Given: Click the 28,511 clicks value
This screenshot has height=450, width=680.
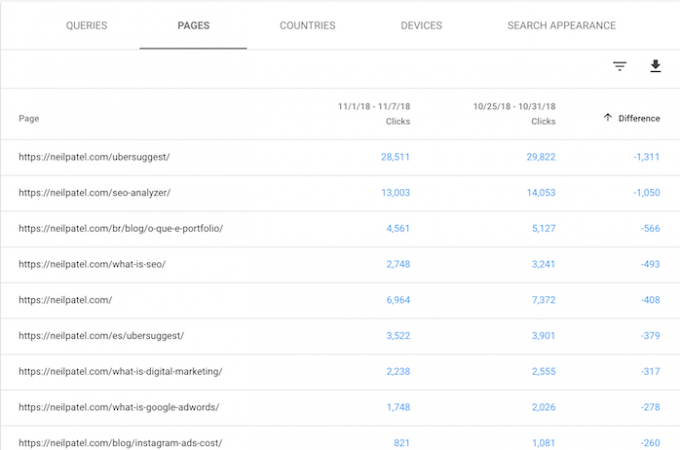Looking at the screenshot, I should click(x=395, y=157).
